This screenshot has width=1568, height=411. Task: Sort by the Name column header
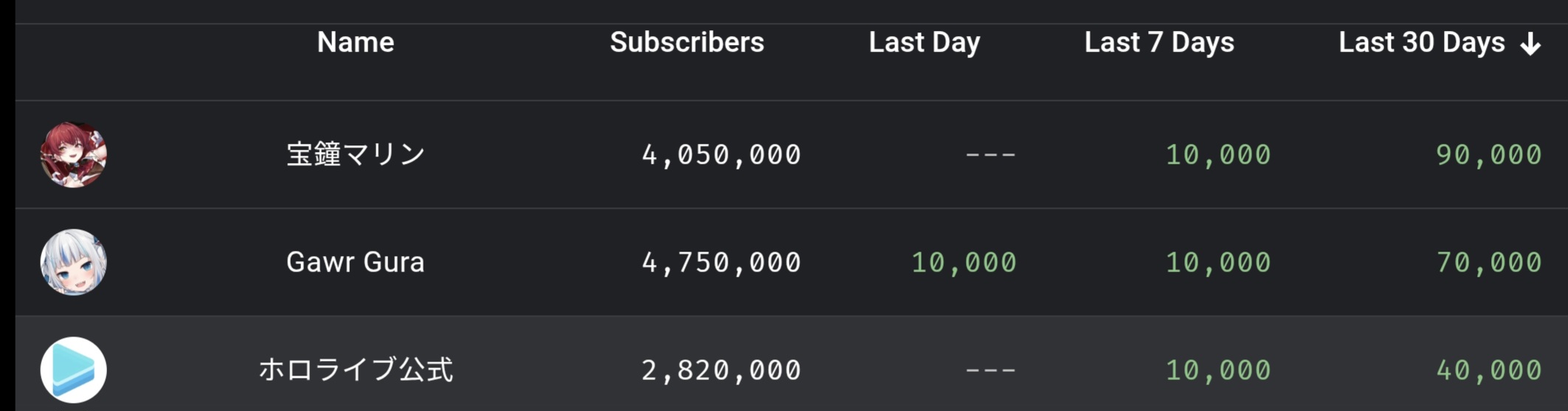coord(355,43)
